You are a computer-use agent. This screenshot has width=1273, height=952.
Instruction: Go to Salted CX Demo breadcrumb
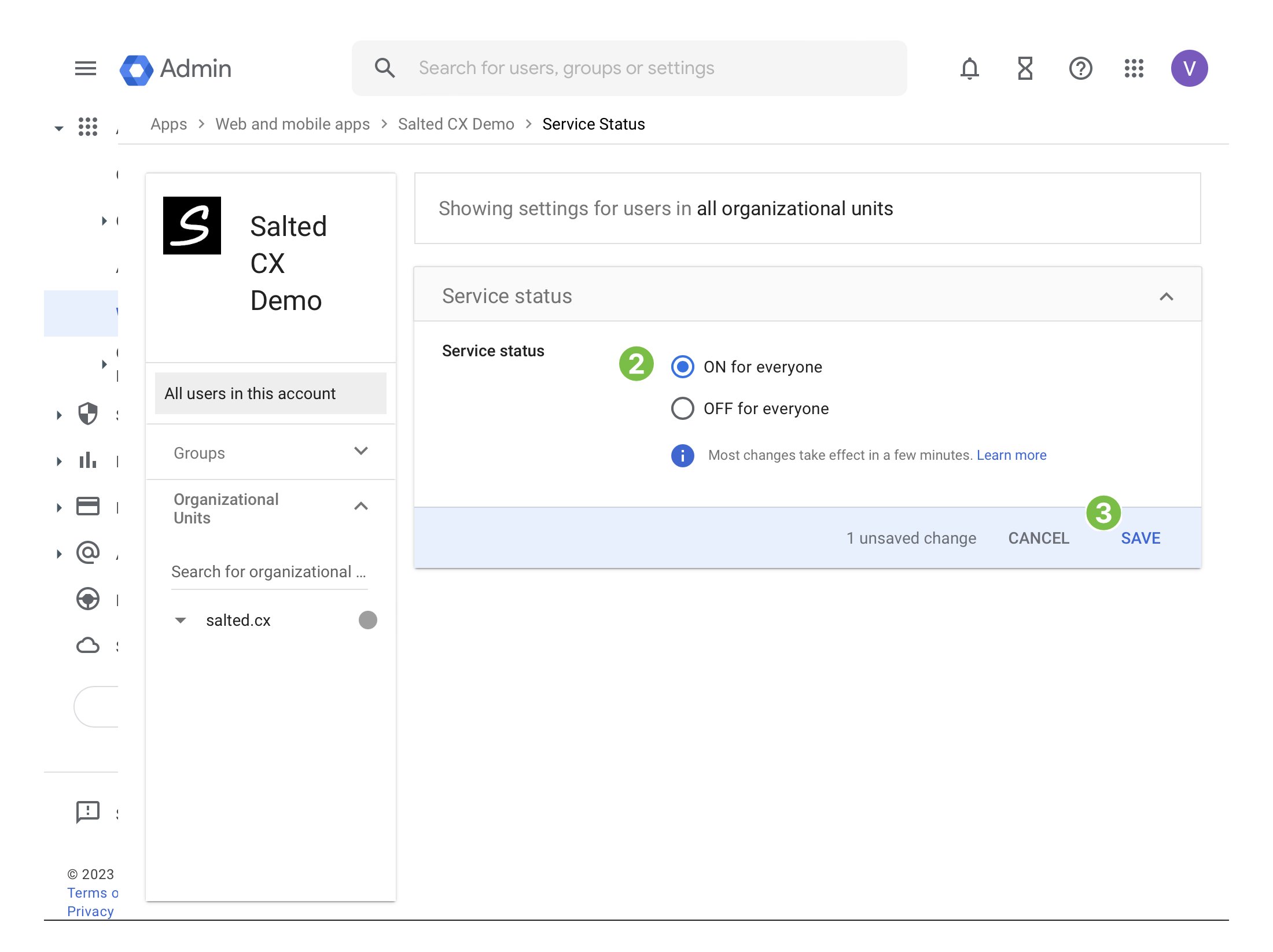click(456, 124)
